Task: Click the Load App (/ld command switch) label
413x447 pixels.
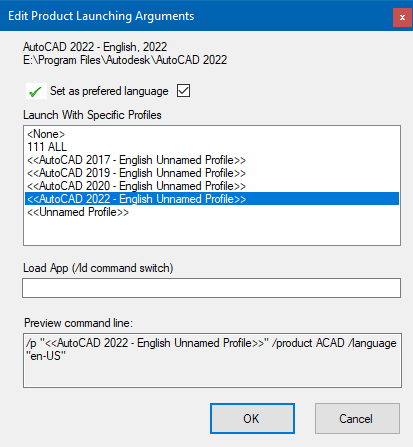Action: tap(98, 268)
